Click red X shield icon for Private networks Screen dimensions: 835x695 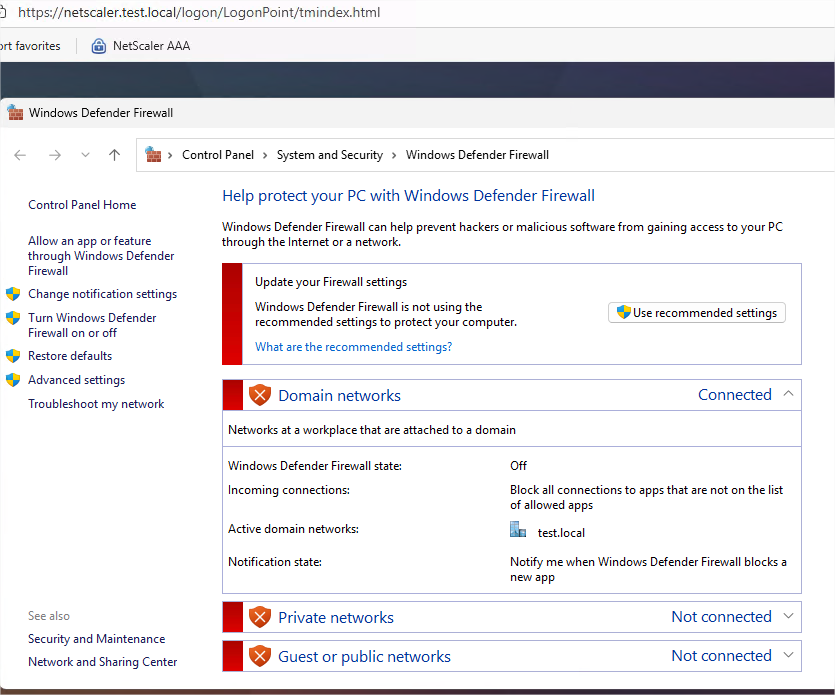[260, 617]
